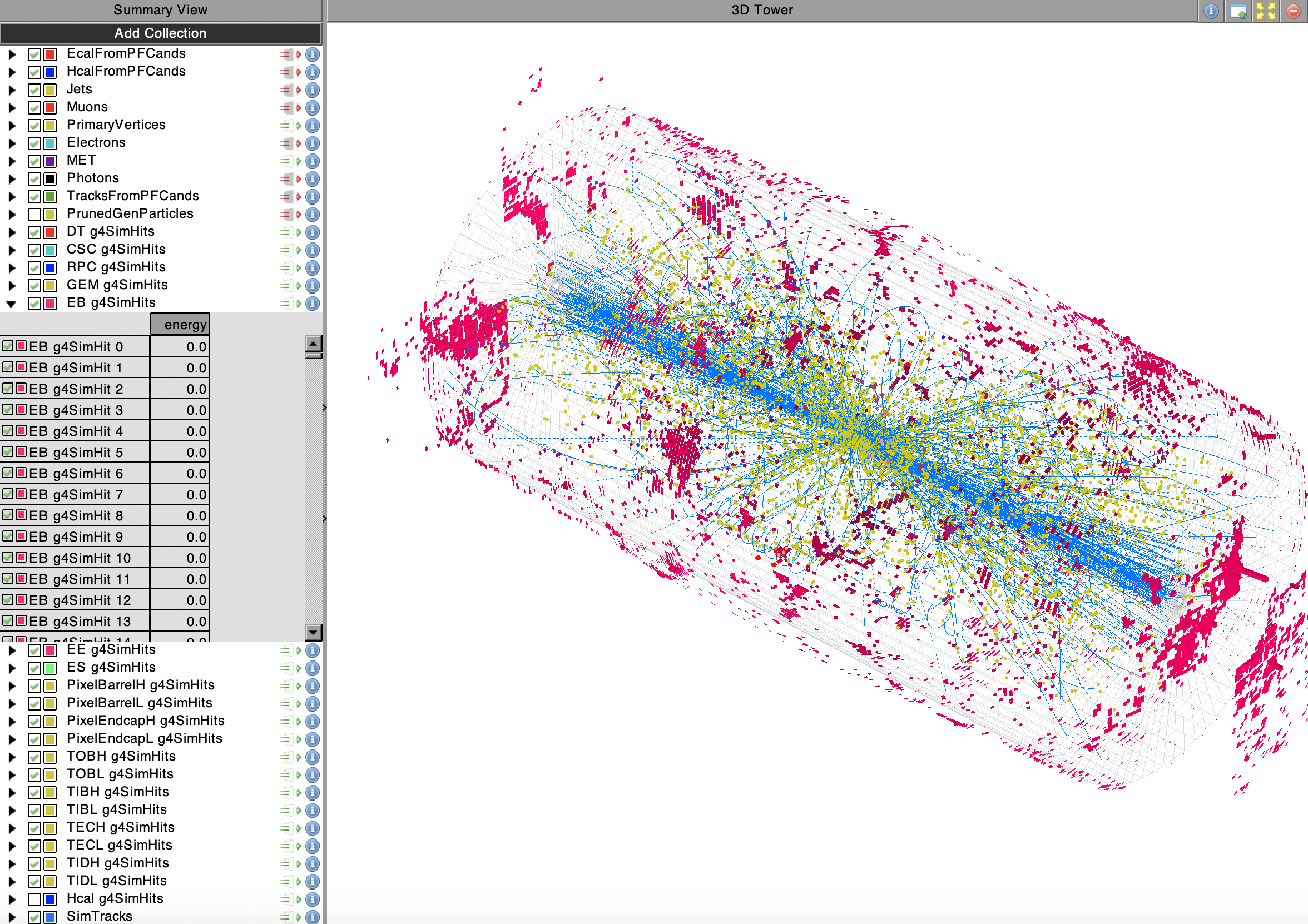Click the energy column header

click(x=180, y=324)
